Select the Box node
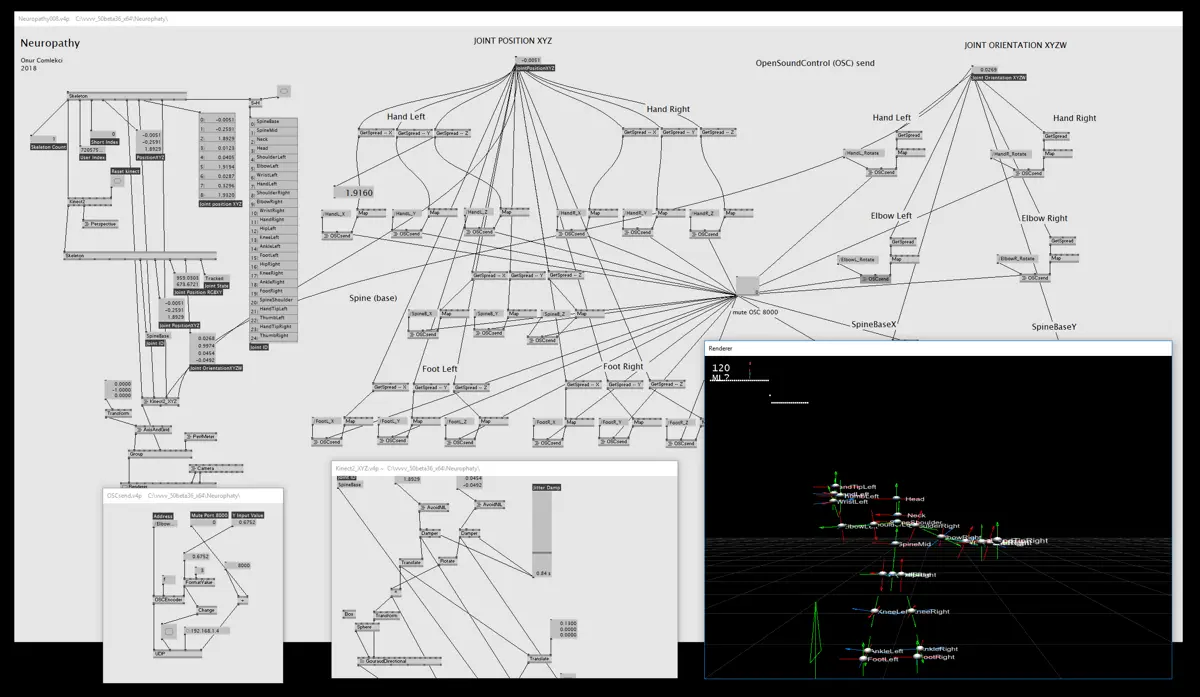This screenshot has width=1200, height=697. click(349, 613)
